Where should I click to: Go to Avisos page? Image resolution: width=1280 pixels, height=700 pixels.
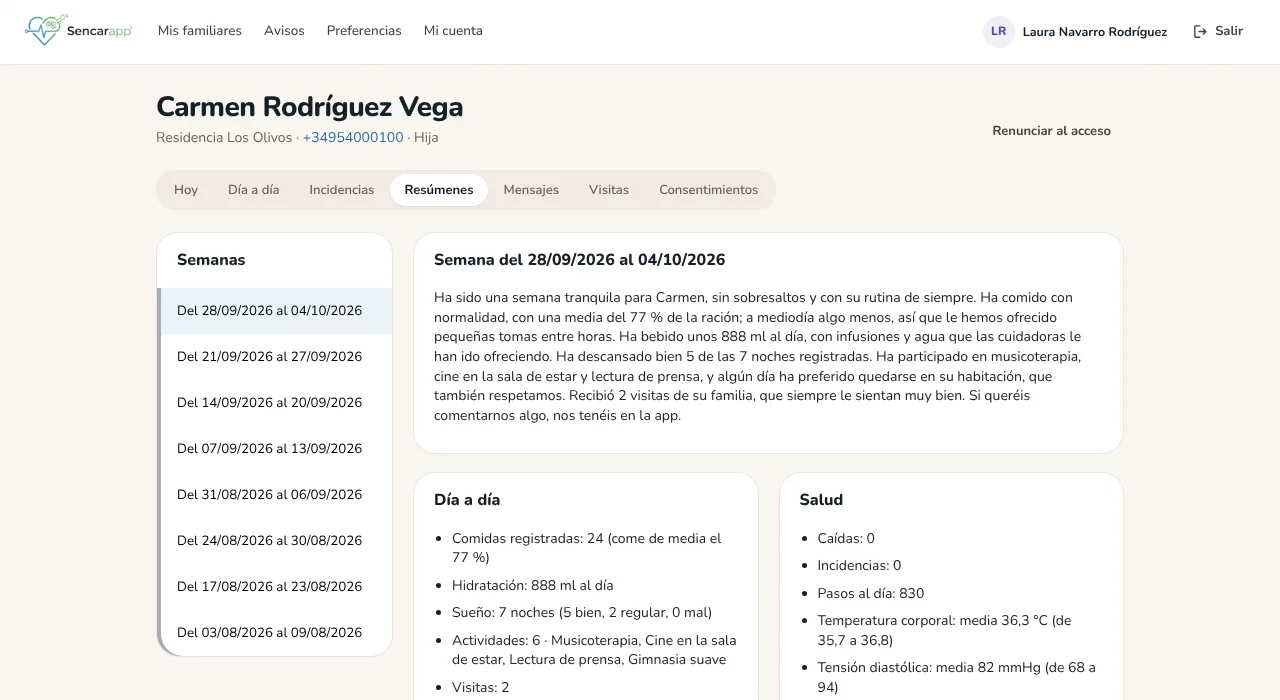click(x=284, y=31)
